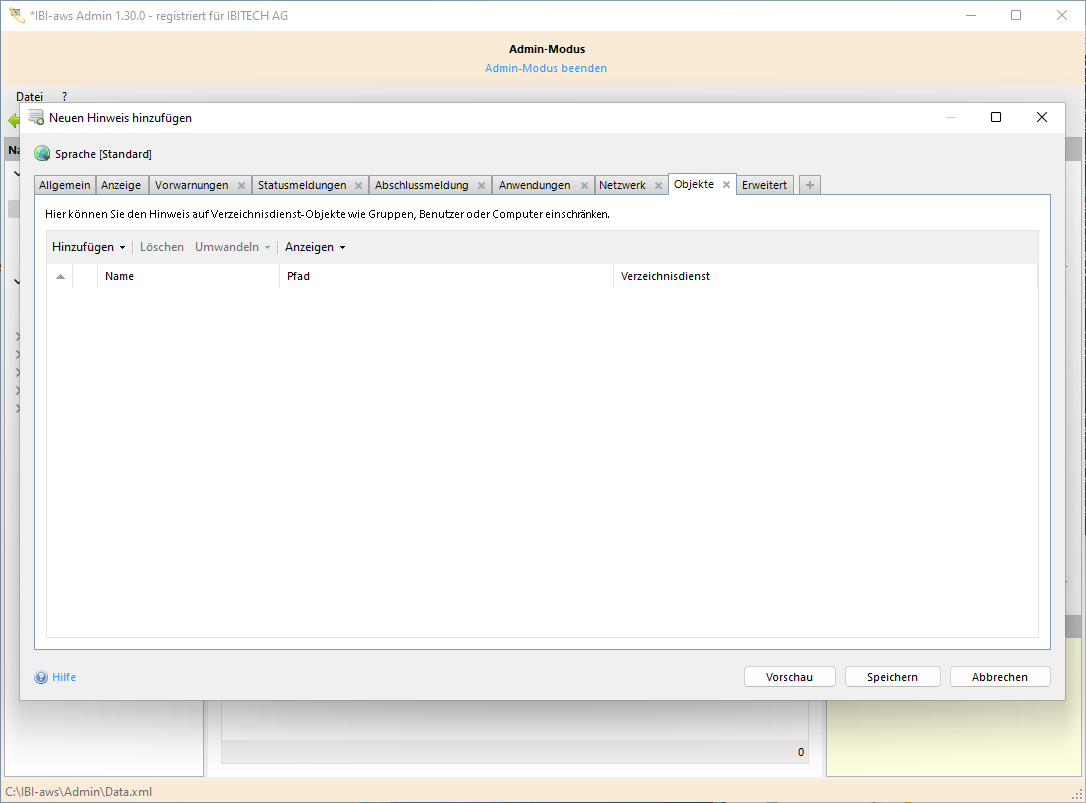The width and height of the screenshot is (1086, 803).
Task: Cancel the dialog with Abbrechen
Action: (x=1000, y=677)
